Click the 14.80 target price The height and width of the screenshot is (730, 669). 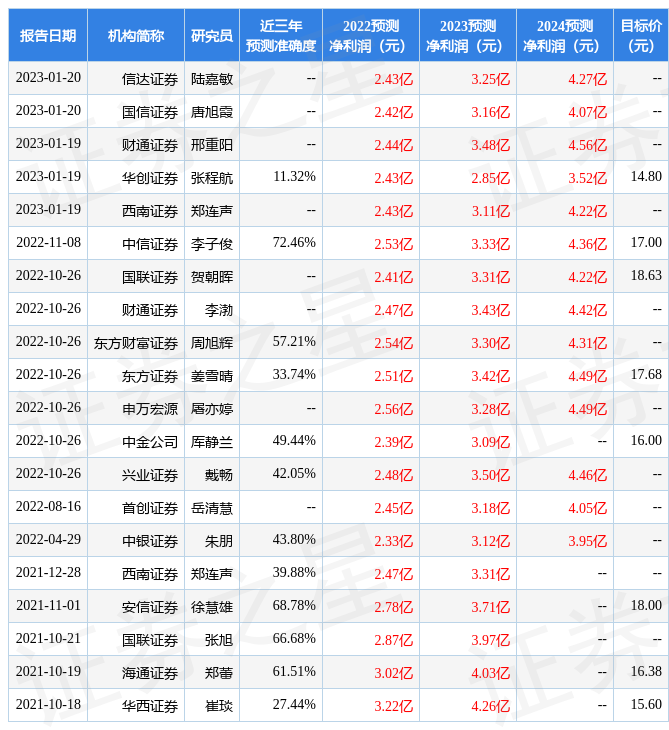pyautogui.click(x=646, y=176)
